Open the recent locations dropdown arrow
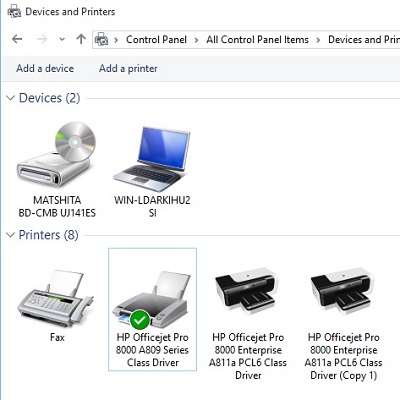 (62, 39)
